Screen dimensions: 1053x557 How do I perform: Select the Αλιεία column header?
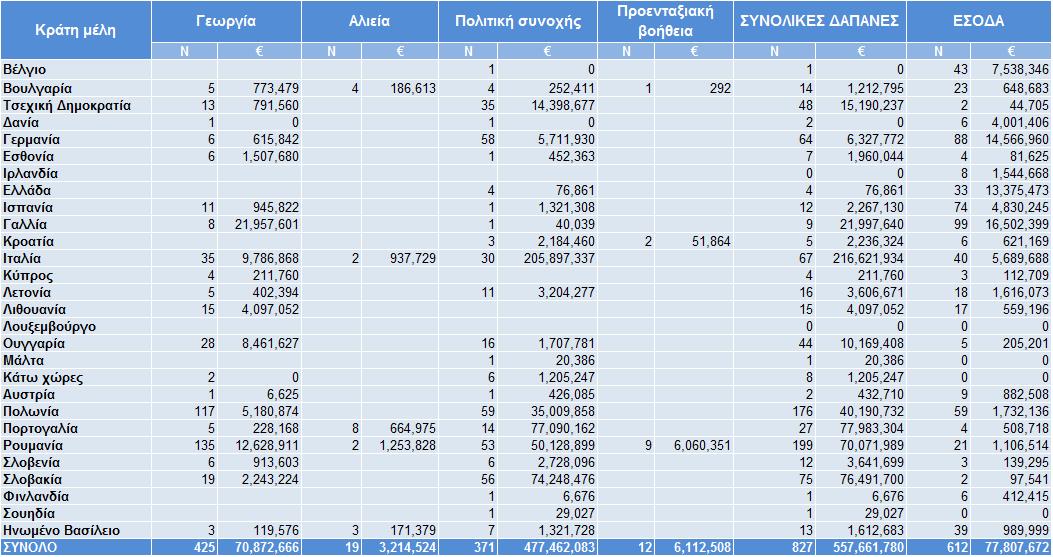pos(369,22)
